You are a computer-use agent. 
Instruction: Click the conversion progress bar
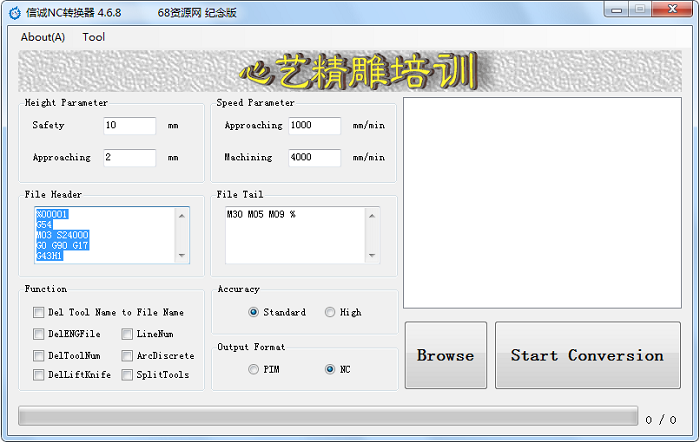(x=327, y=416)
